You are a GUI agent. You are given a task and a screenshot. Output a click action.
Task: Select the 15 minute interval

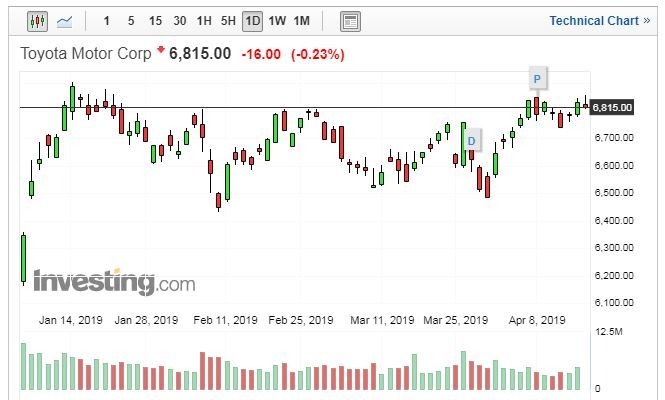155,21
